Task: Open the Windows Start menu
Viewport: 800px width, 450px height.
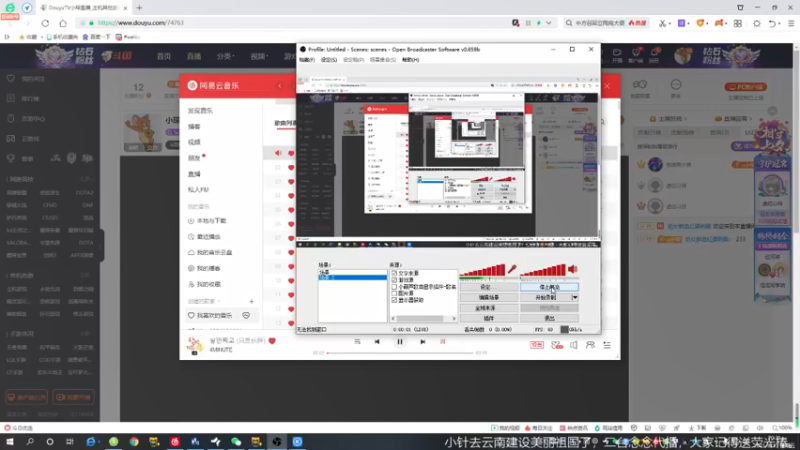Action: (9, 442)
